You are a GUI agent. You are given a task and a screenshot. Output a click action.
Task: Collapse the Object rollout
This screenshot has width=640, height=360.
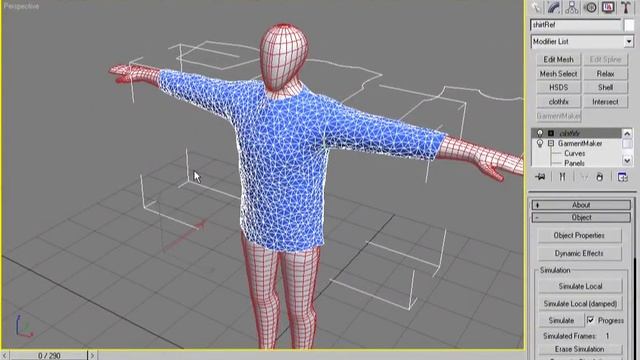click(581, 218)
